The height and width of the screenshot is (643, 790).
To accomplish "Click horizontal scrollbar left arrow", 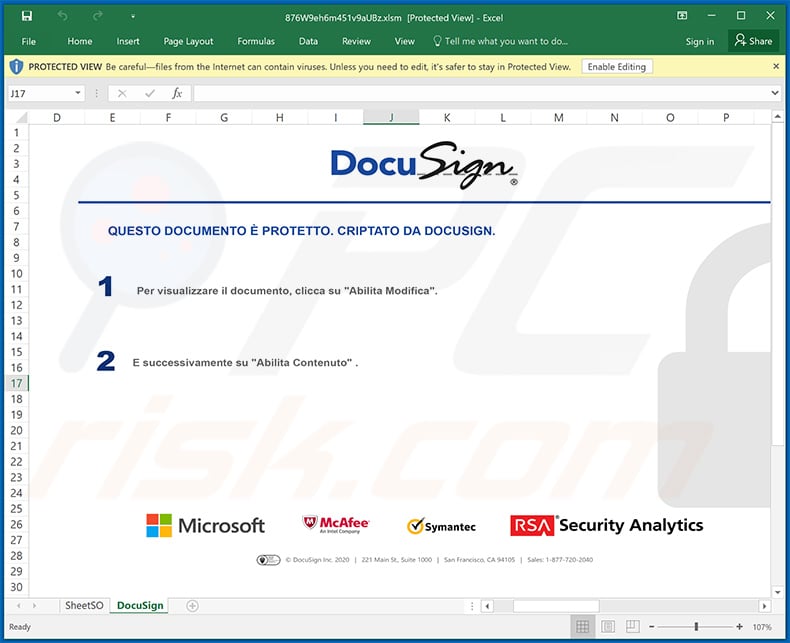I will (487, 606).
